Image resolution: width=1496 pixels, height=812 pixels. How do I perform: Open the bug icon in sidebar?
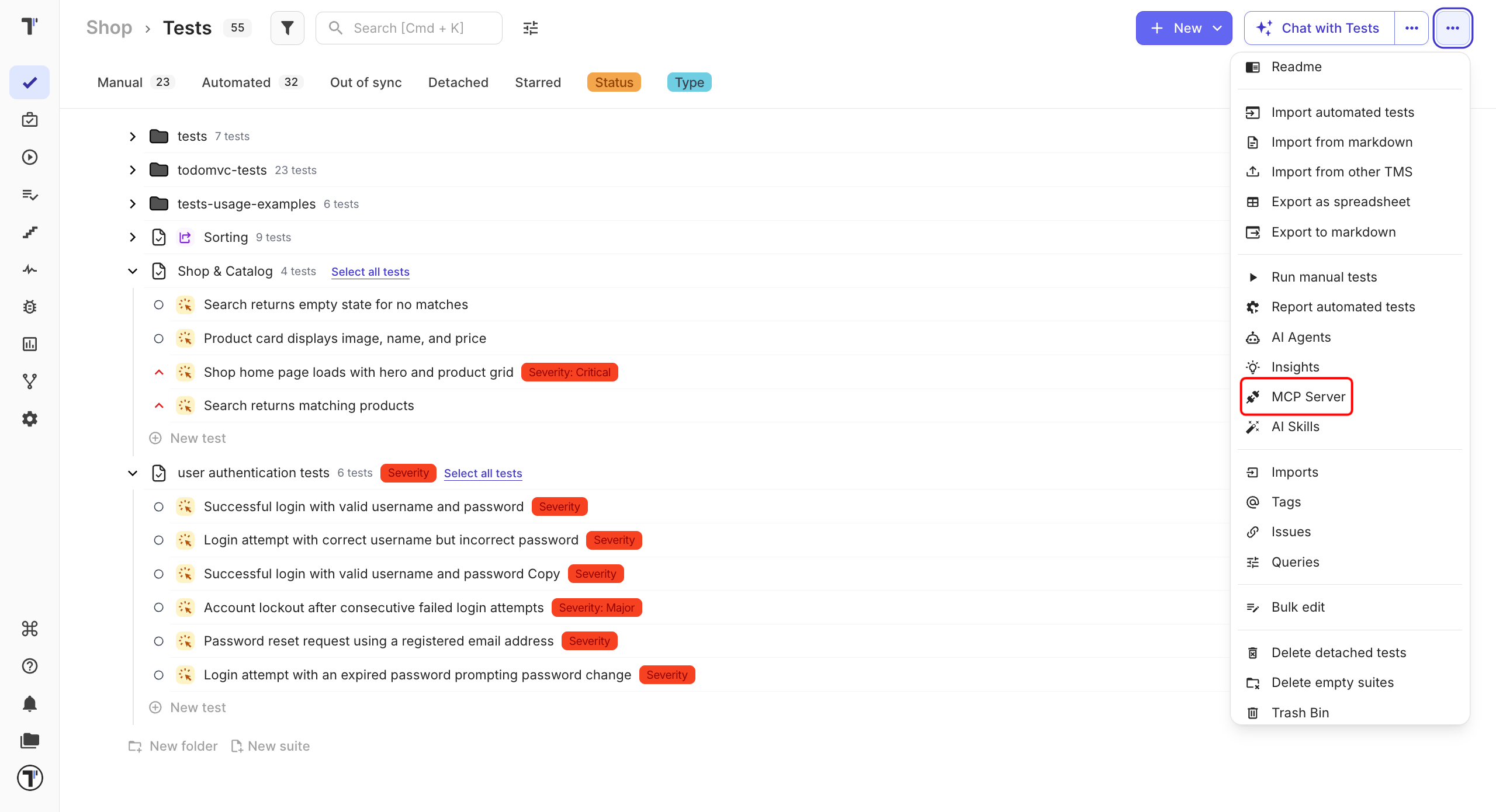[x=30, y=307]
